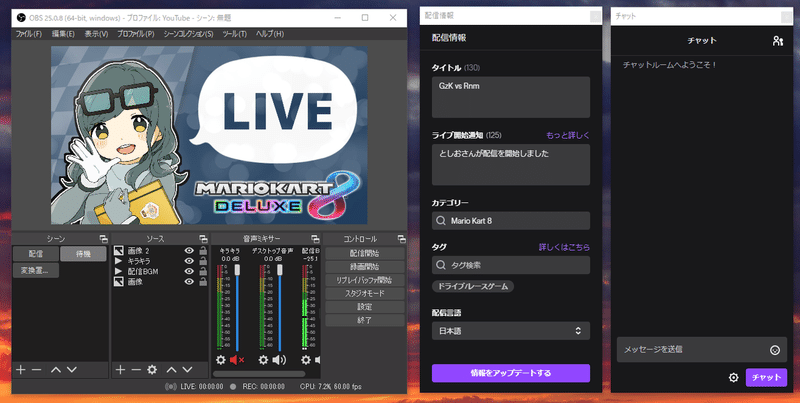Click the audio mixer horizontal scrollbar

pos(259,374)
